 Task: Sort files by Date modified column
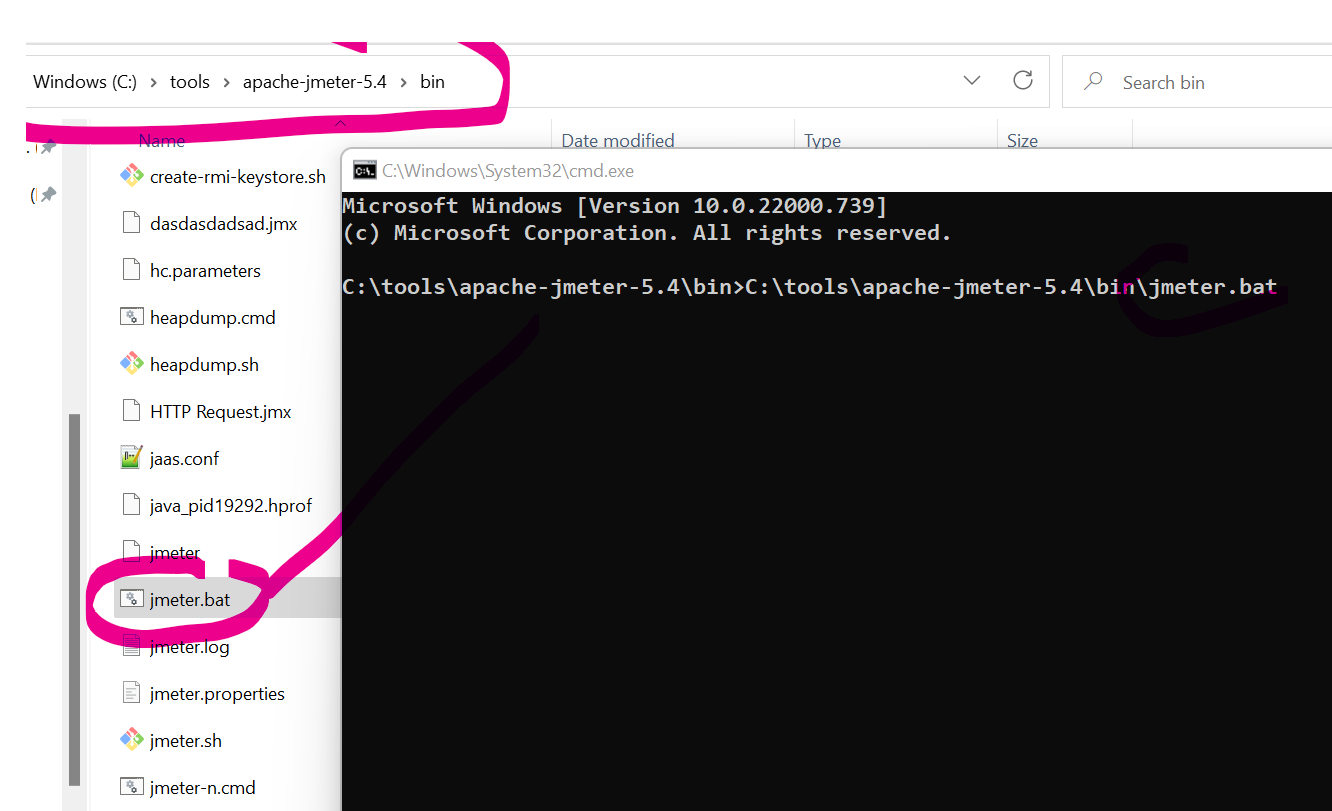click(x=617, y=141)
